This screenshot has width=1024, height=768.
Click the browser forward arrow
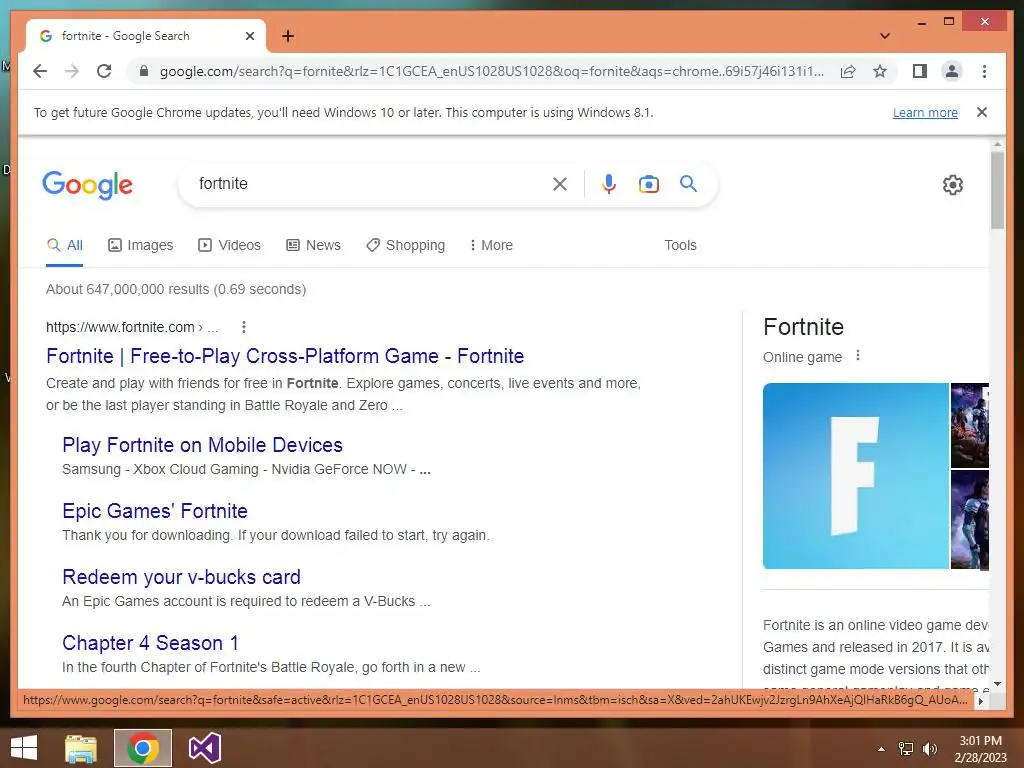72,71
